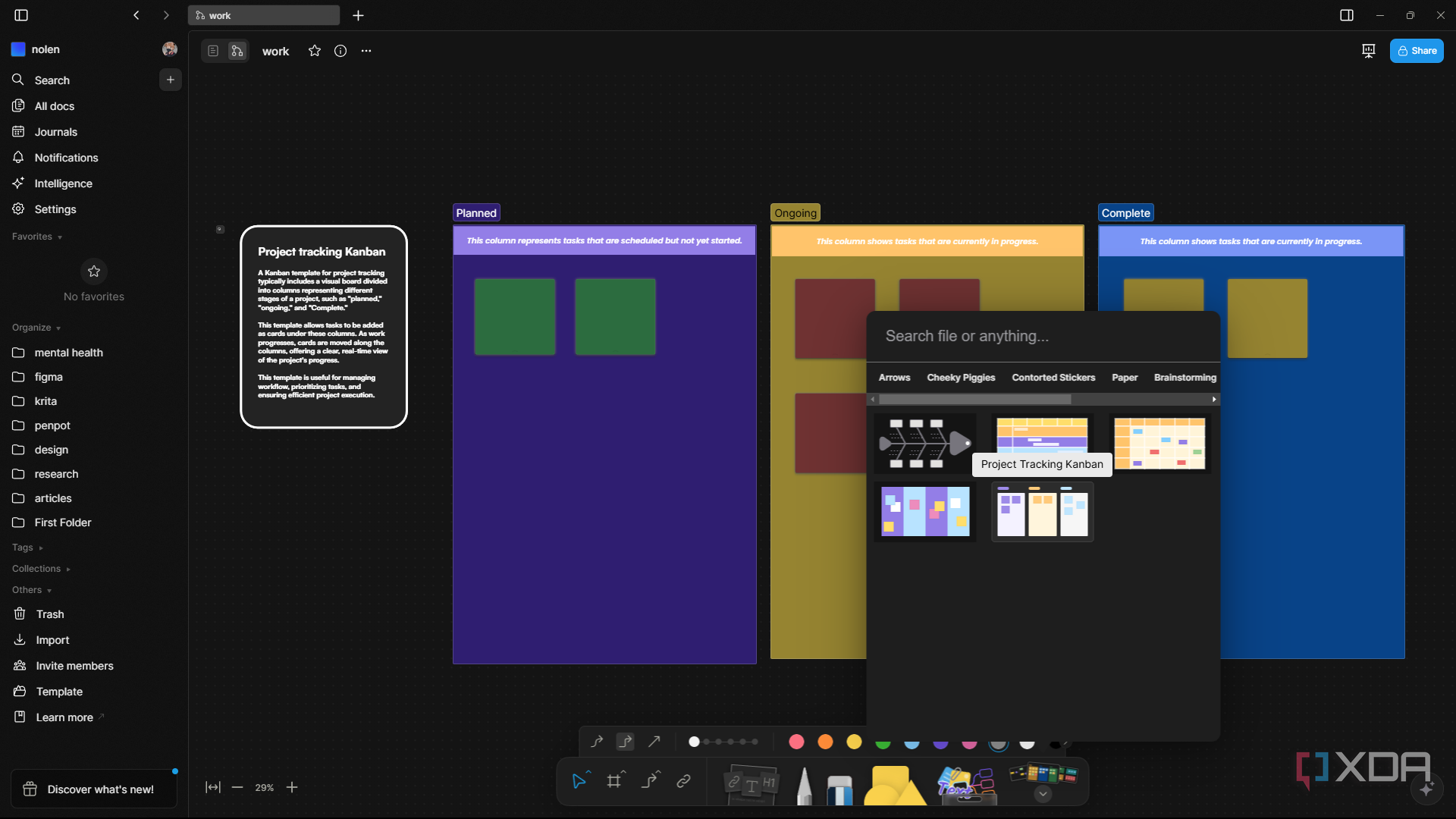
Task: Select the Pen tool
Action: pyautogui.click(x=805, y=785)
